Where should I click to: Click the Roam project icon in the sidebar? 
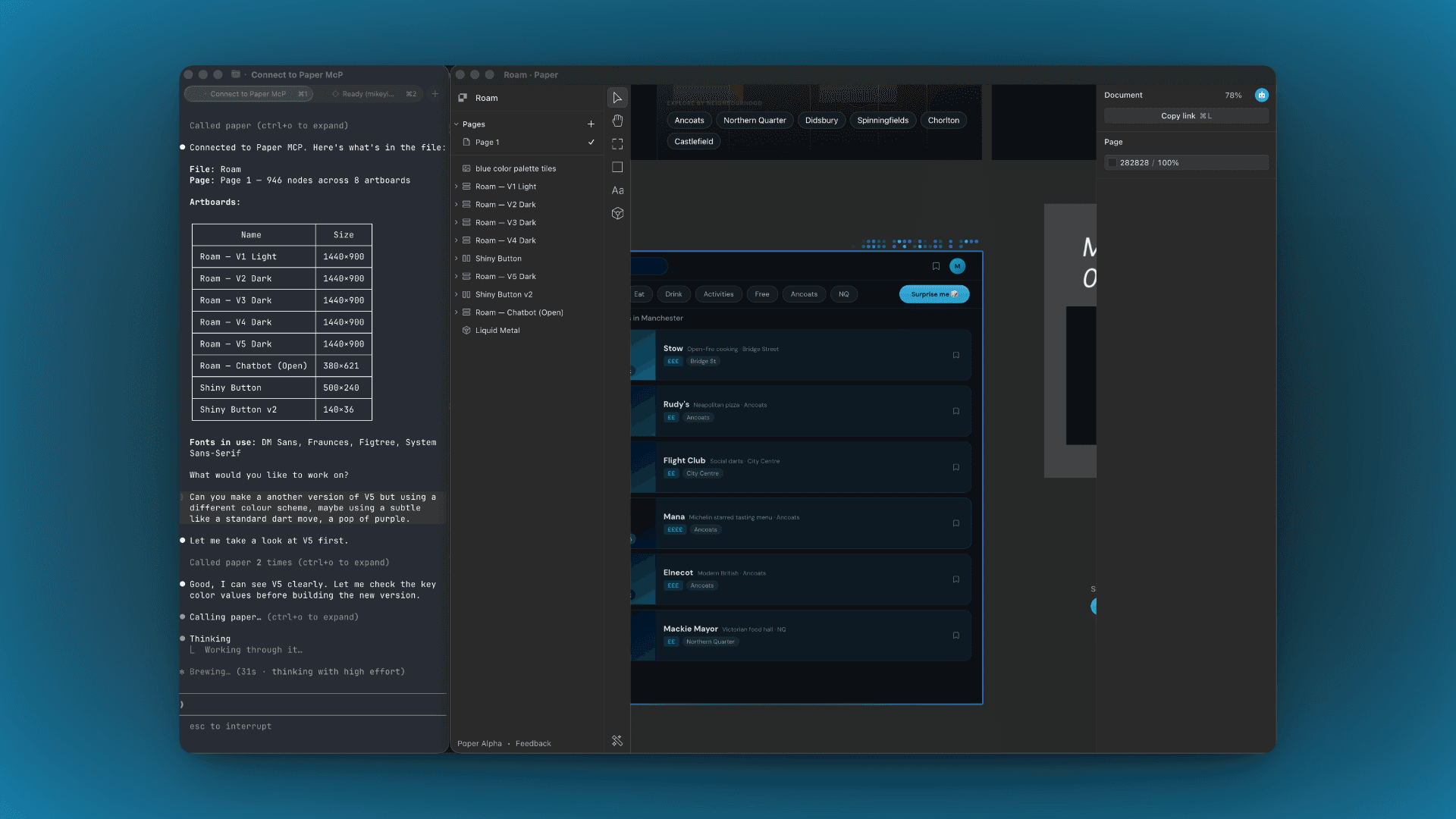coord(463,98)
